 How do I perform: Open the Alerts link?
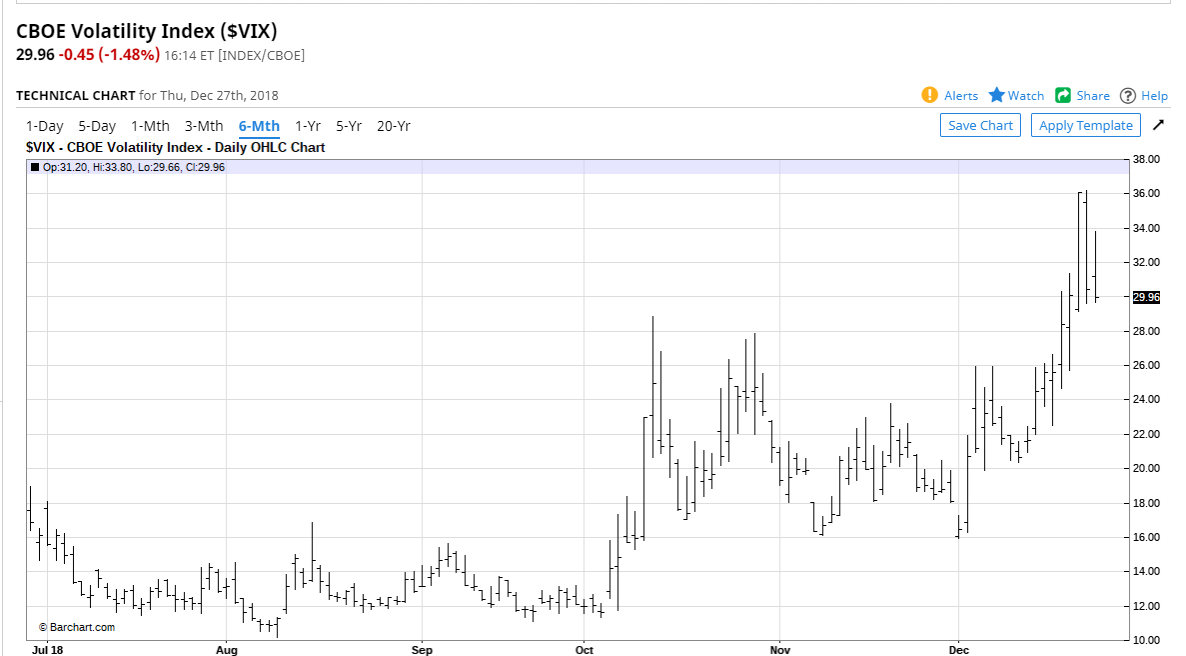[x=961, y=96]
